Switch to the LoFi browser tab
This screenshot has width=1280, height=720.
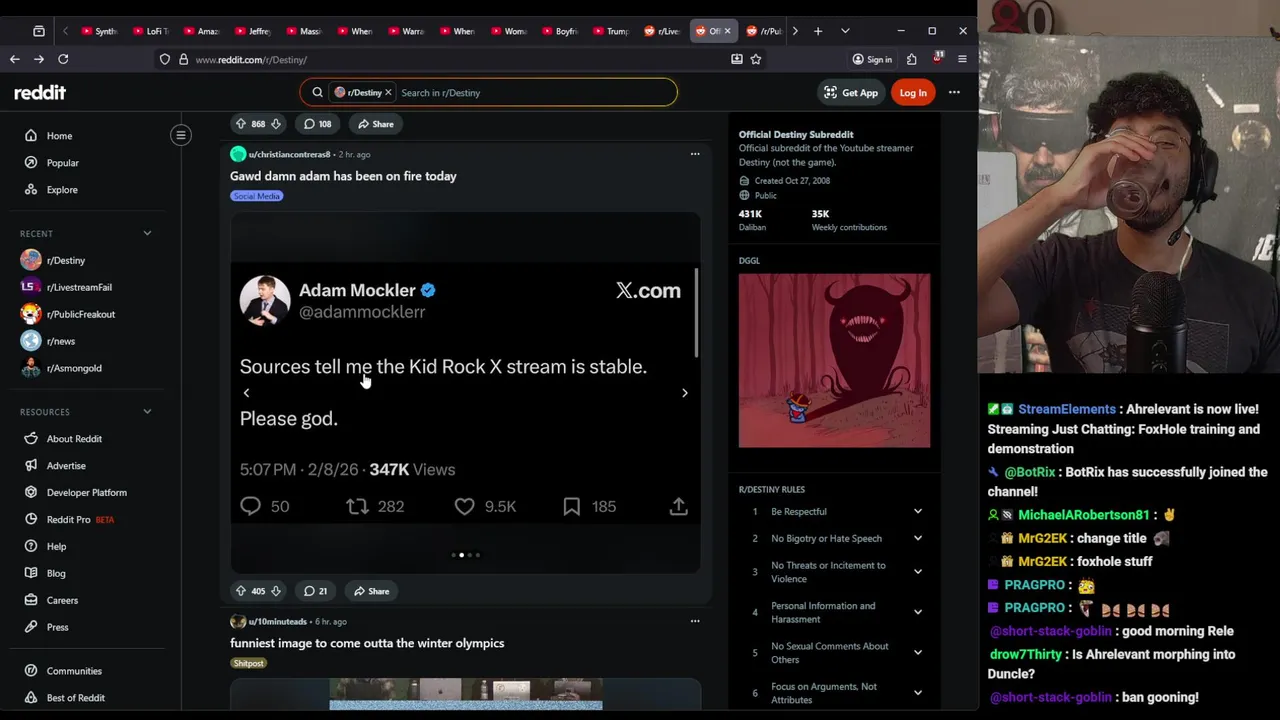pyautogui.click(x=150, y=31)
